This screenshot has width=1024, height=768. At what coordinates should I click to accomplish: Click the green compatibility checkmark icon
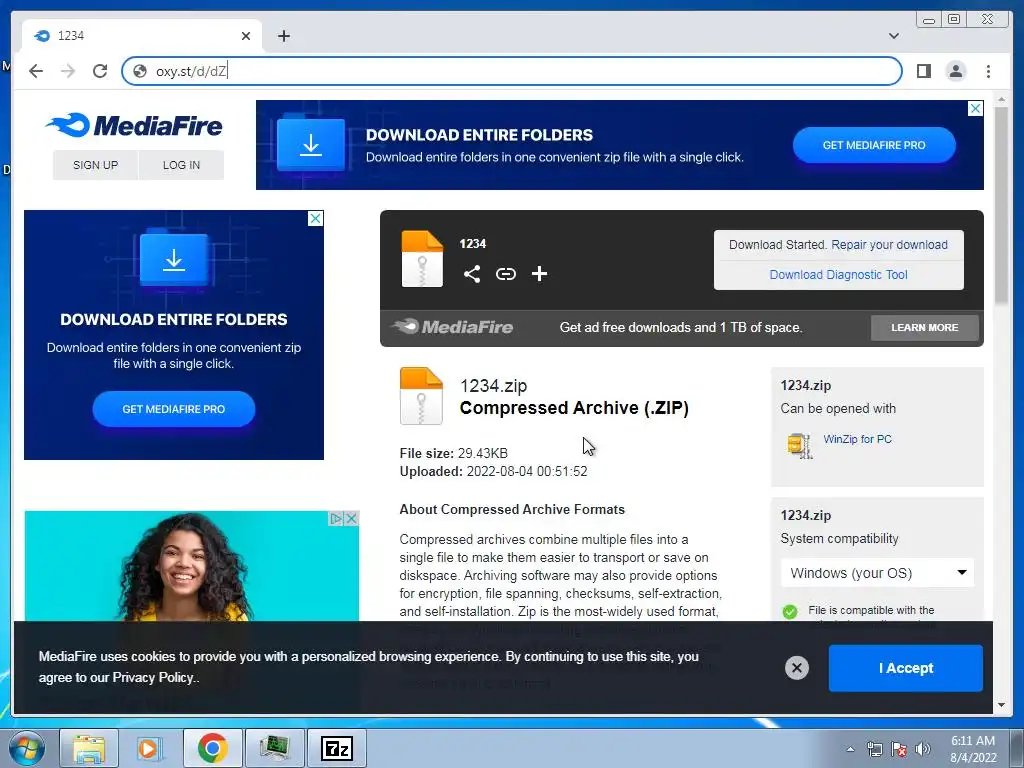tap(790, 612)
